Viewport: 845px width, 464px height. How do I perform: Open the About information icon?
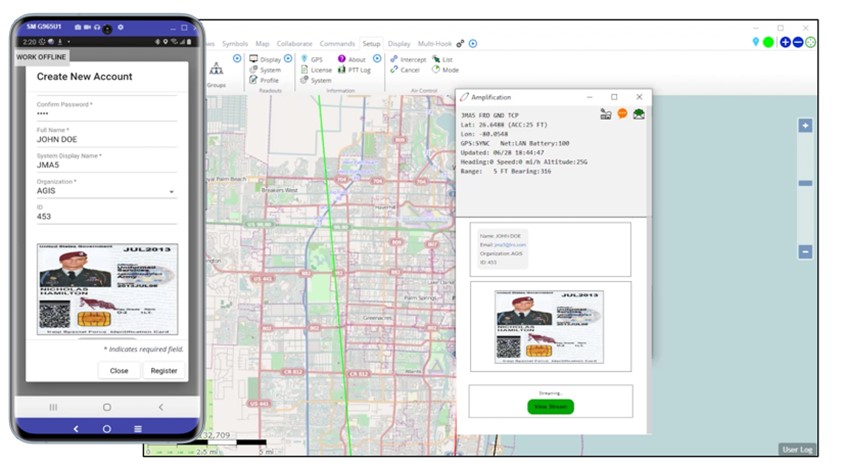pos(342,60)
